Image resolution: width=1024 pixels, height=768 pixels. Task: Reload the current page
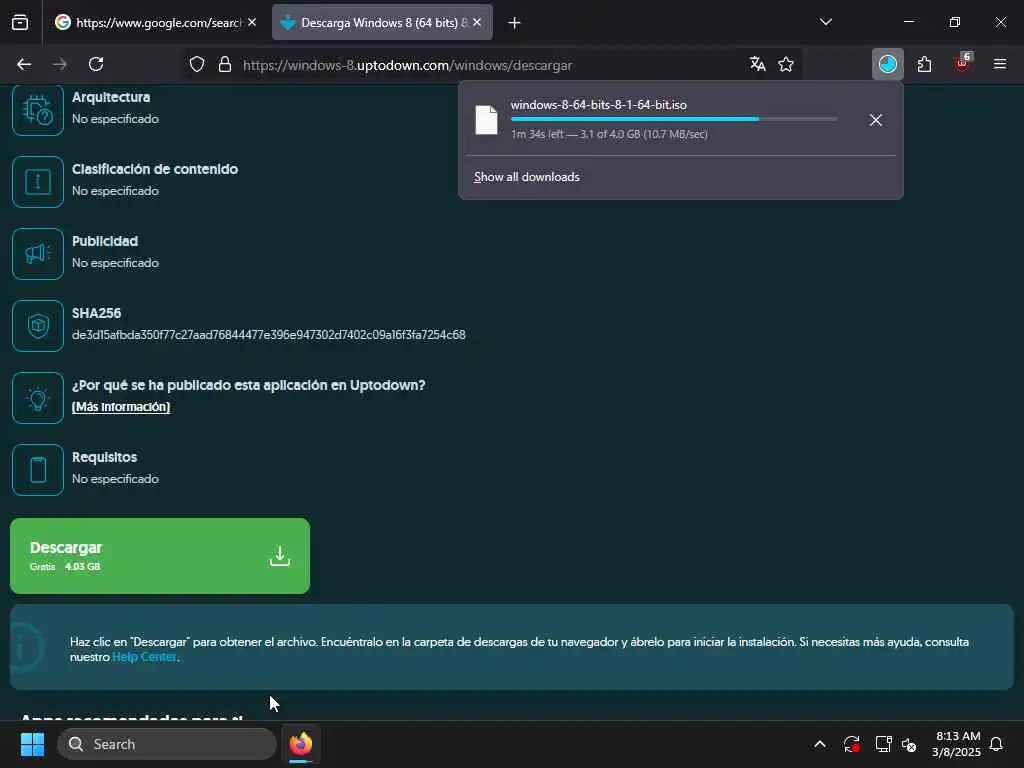point(96,64)
